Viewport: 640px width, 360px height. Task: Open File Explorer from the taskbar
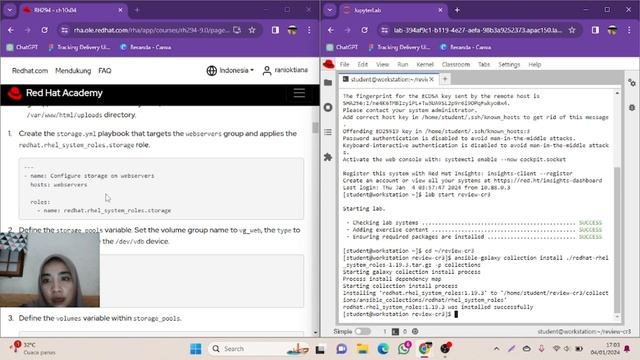tap(362, 349)
